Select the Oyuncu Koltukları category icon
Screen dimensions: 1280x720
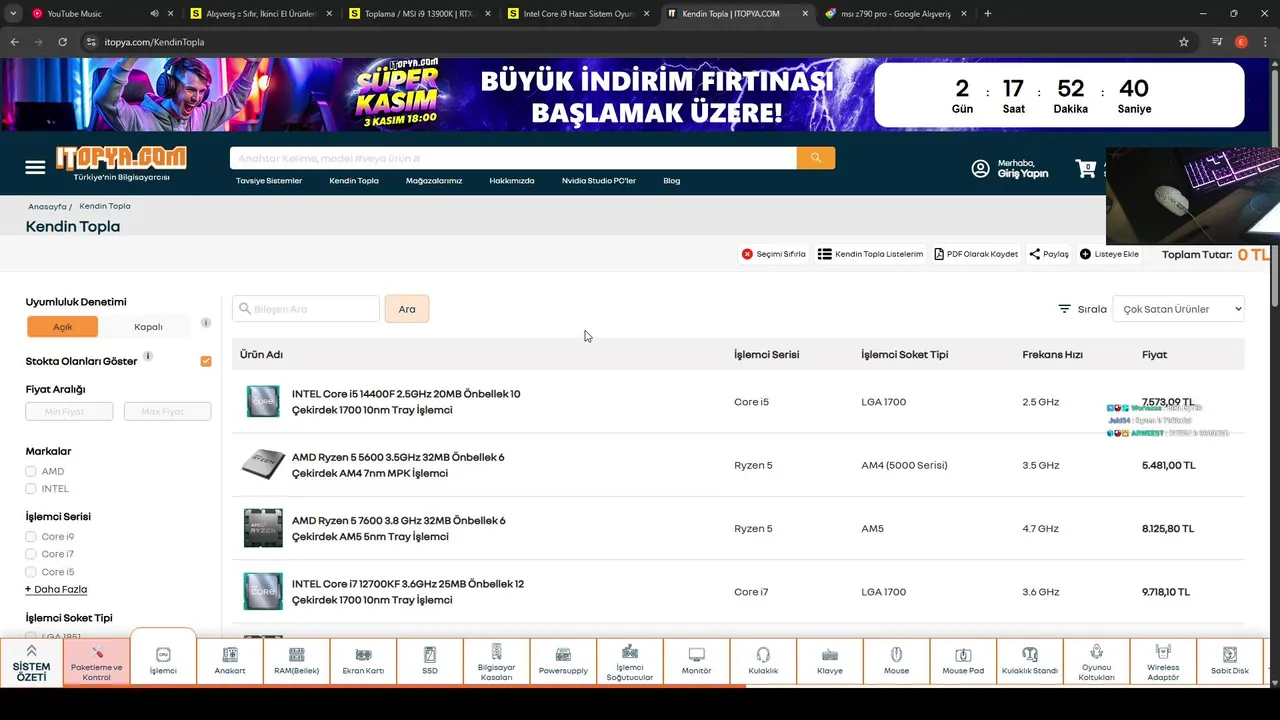coord(1096,660)
